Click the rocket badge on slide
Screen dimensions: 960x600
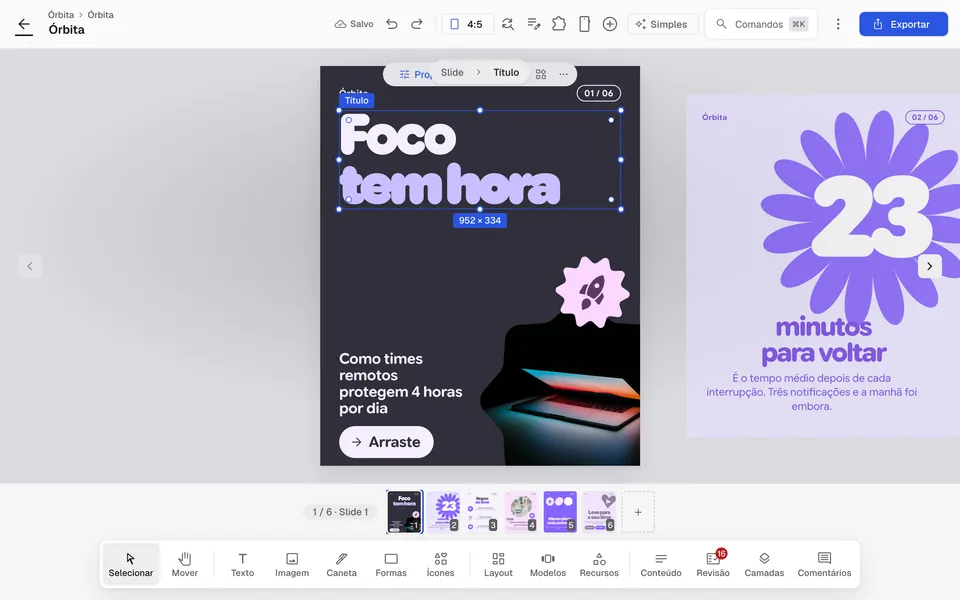(592, 293)
